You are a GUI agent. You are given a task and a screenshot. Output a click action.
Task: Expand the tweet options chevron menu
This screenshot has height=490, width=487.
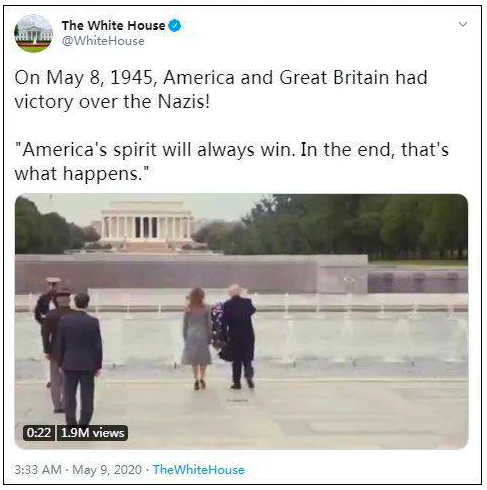point(462,24)
